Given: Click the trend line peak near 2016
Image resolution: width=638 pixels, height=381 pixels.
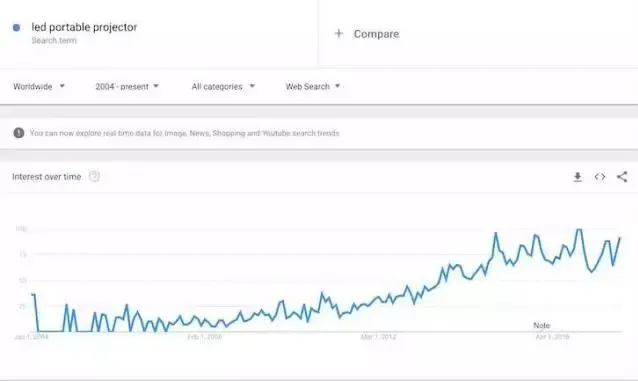Looking at the screenshot, I should tap(579, 230).
